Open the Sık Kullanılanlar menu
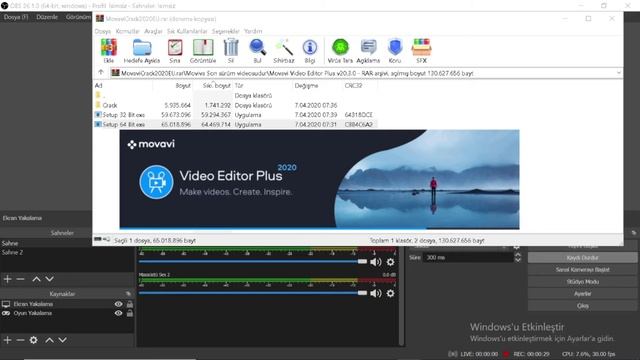This screenshot has height=360, width=640. click(187, 31)
